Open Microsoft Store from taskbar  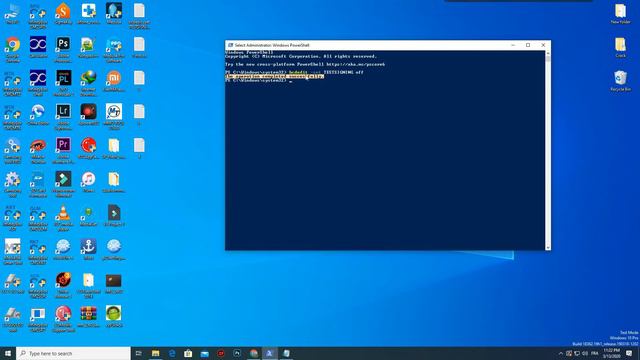pyautogui.click(x=188, y=353)
